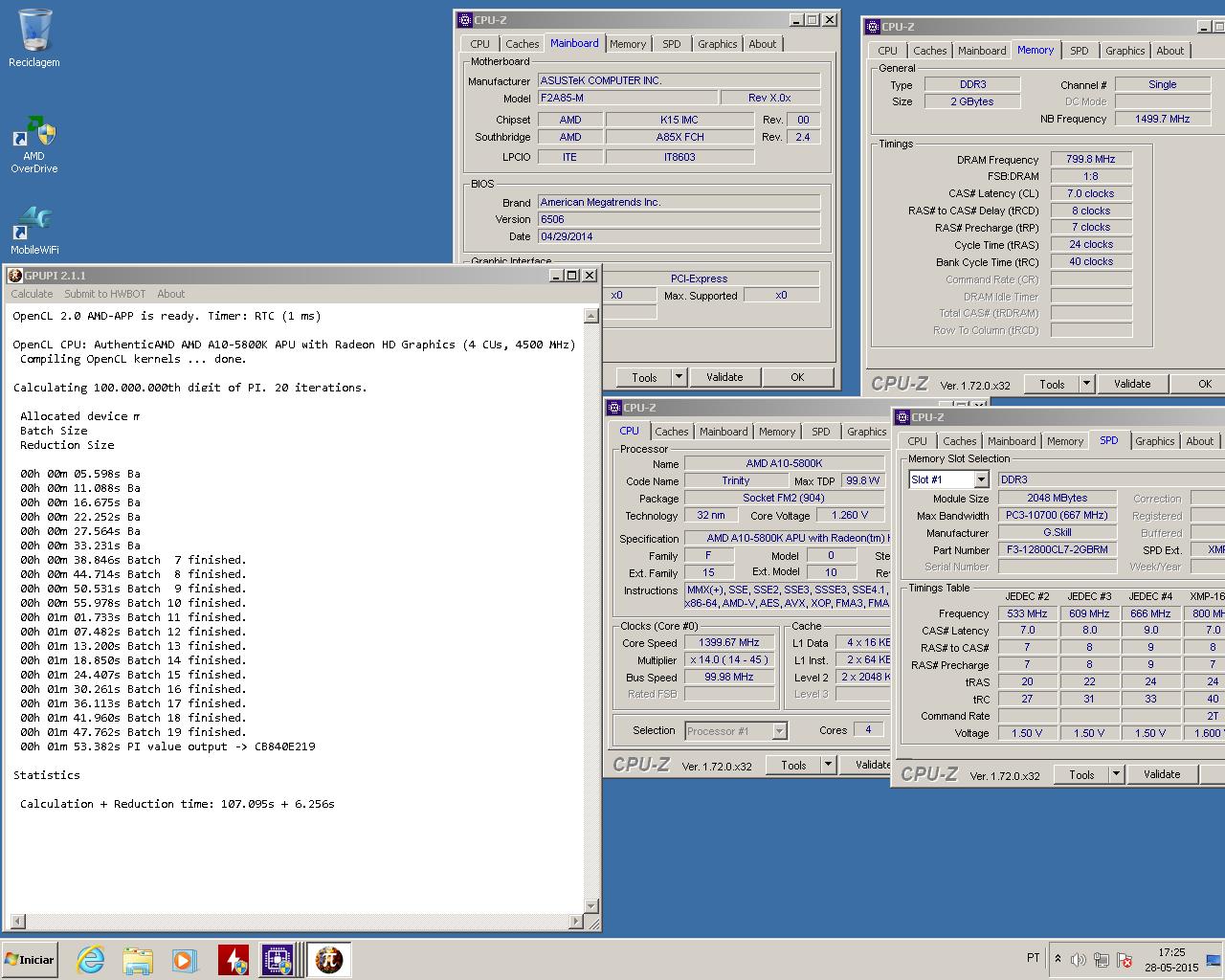Click the Calculation + Reduction time statistics line

click(x=177, y=804)
